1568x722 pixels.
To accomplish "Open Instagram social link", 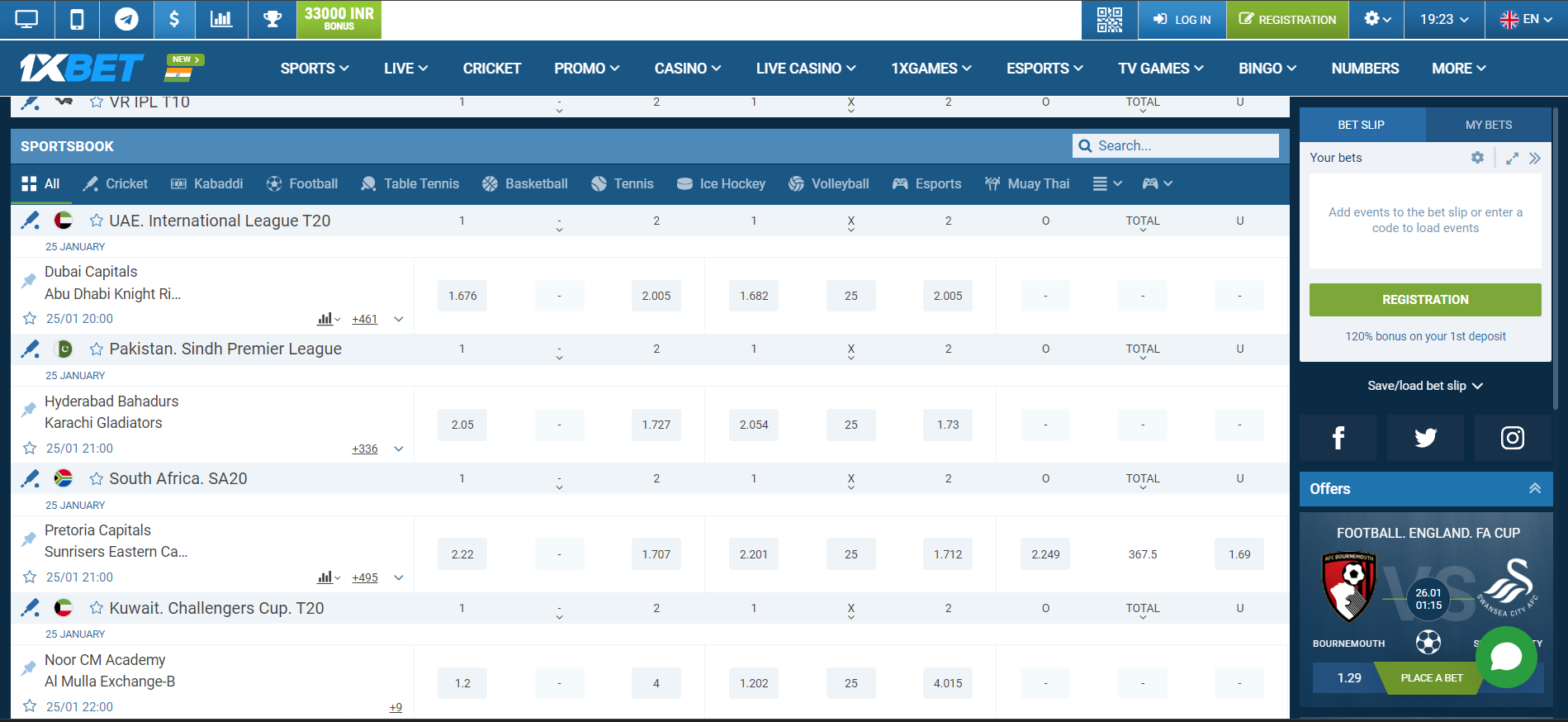I will coord(1513,438).
